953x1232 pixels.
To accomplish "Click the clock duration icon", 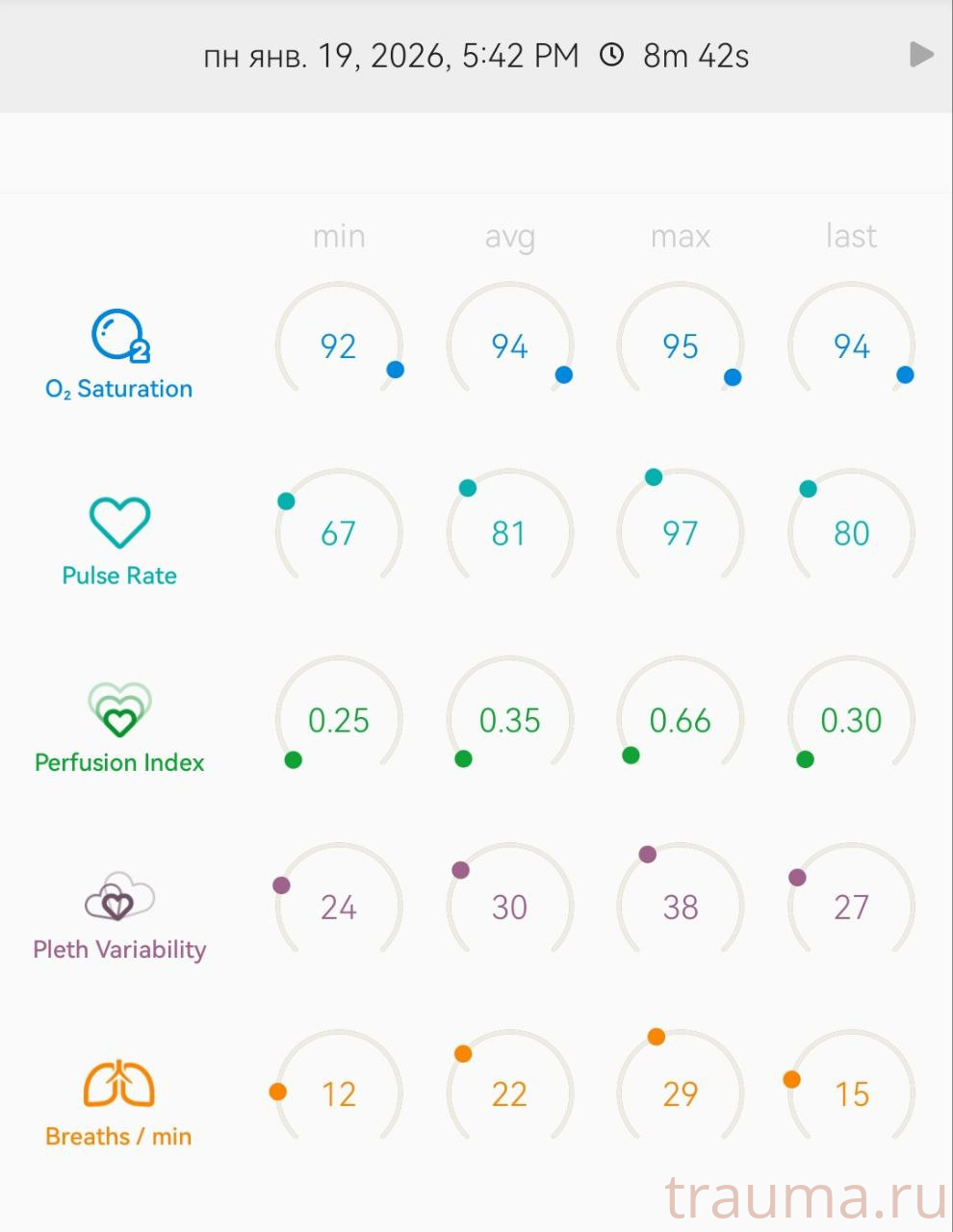I will point(611,55).
